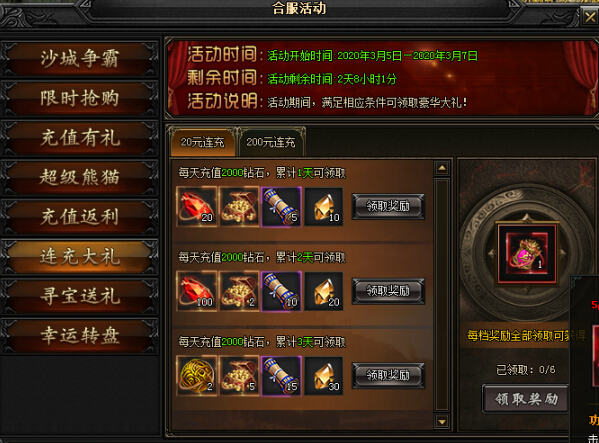
Task: Open the 限时抢购 menu entry
Action: pyautogui.click(x=79, y=98)
